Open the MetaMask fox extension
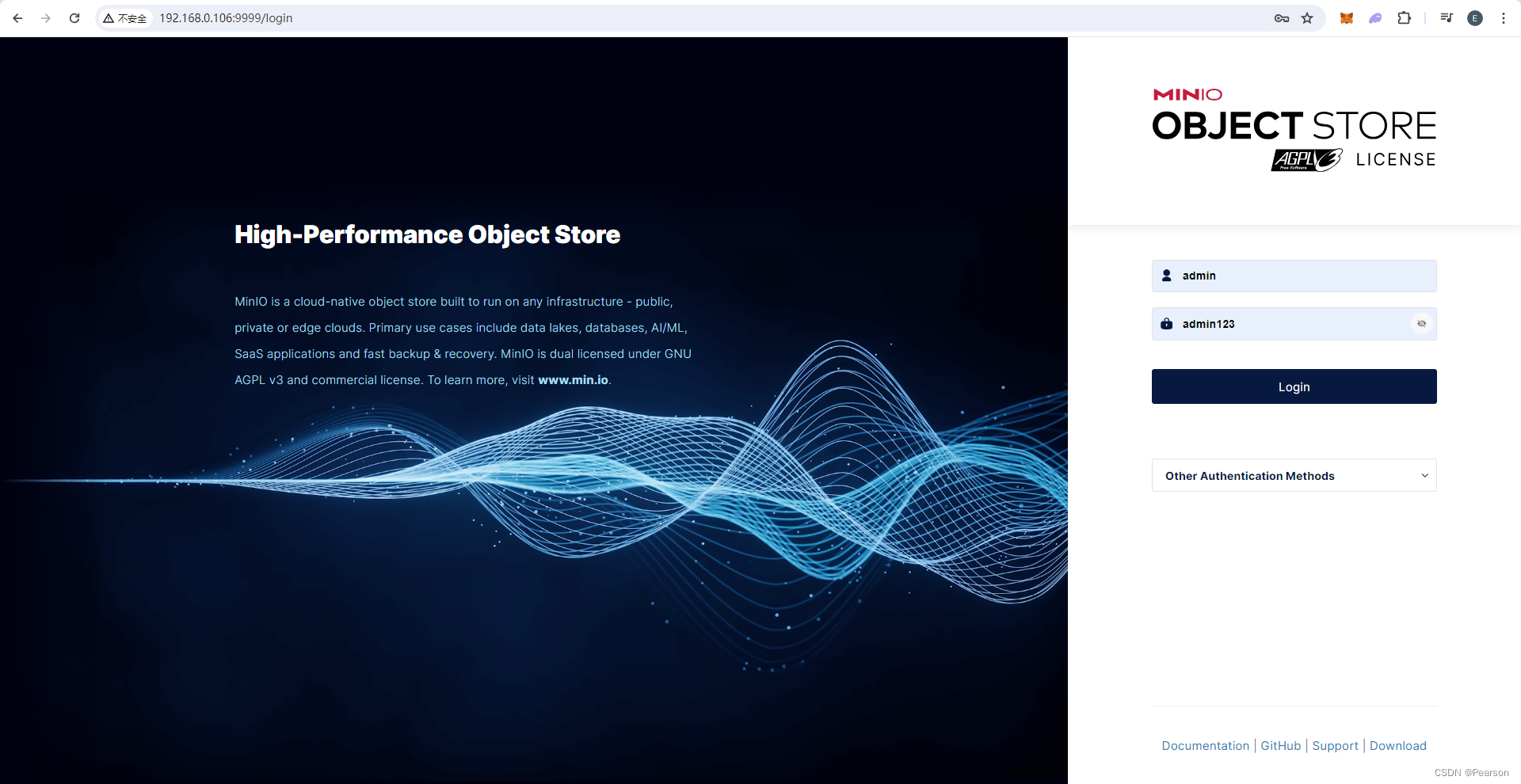 (x=1347, y=18)
